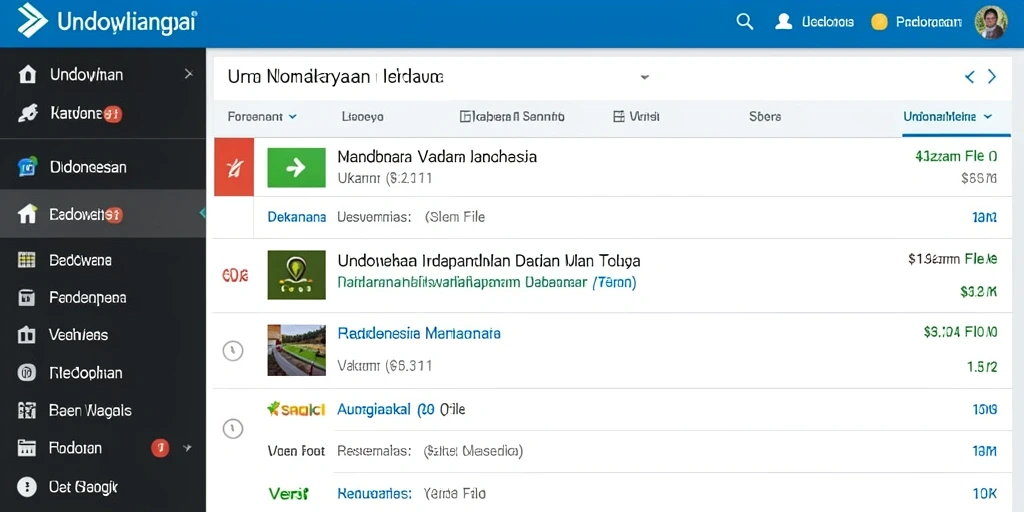This screenshot has height=512, width=1024.
Task: Click the Pendenpena icon in sidebar
Action: click(27, 298)
